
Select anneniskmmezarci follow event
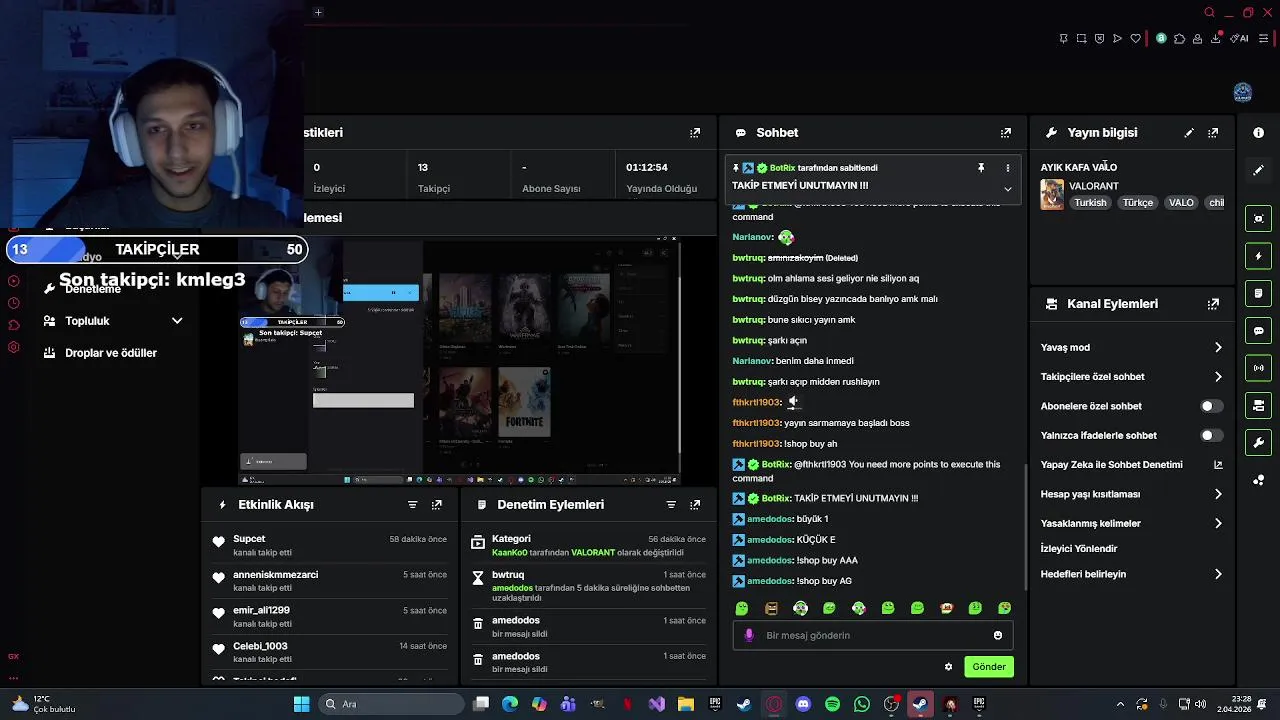[275, 575]
